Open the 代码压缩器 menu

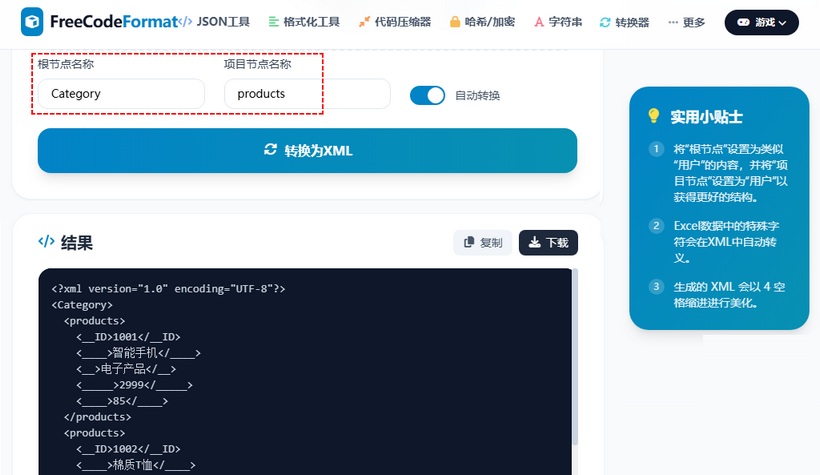point(395,22)
